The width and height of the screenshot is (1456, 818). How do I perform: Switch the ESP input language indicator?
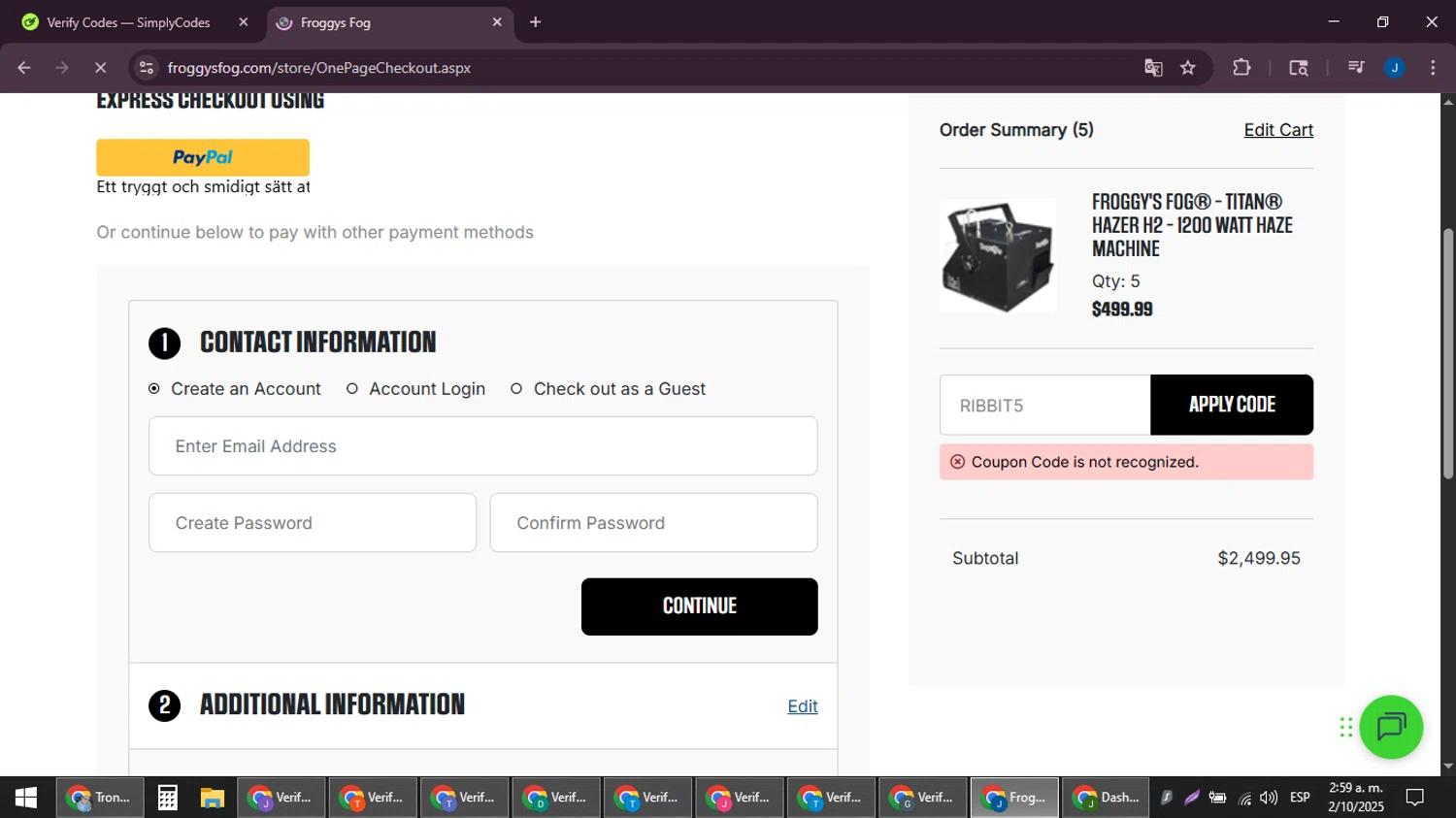[x=1300, y=798]
